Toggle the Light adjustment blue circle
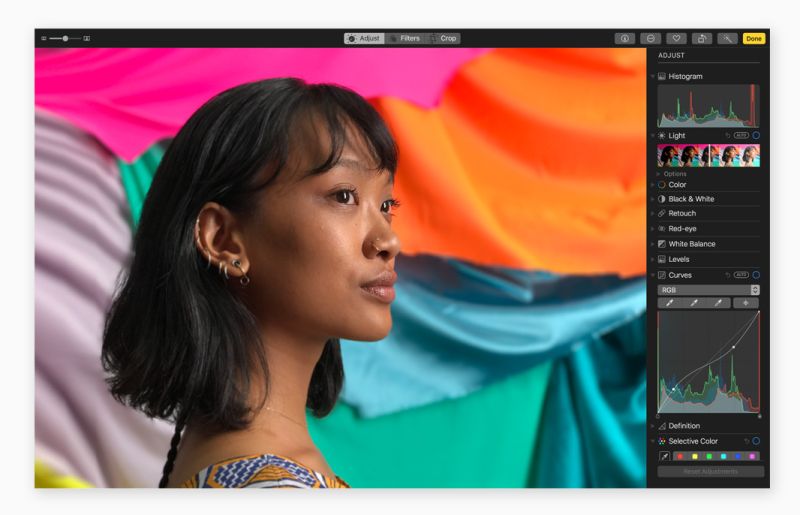Image resolution: width=800 pixels, height=515 pixels. click(756, 135)
